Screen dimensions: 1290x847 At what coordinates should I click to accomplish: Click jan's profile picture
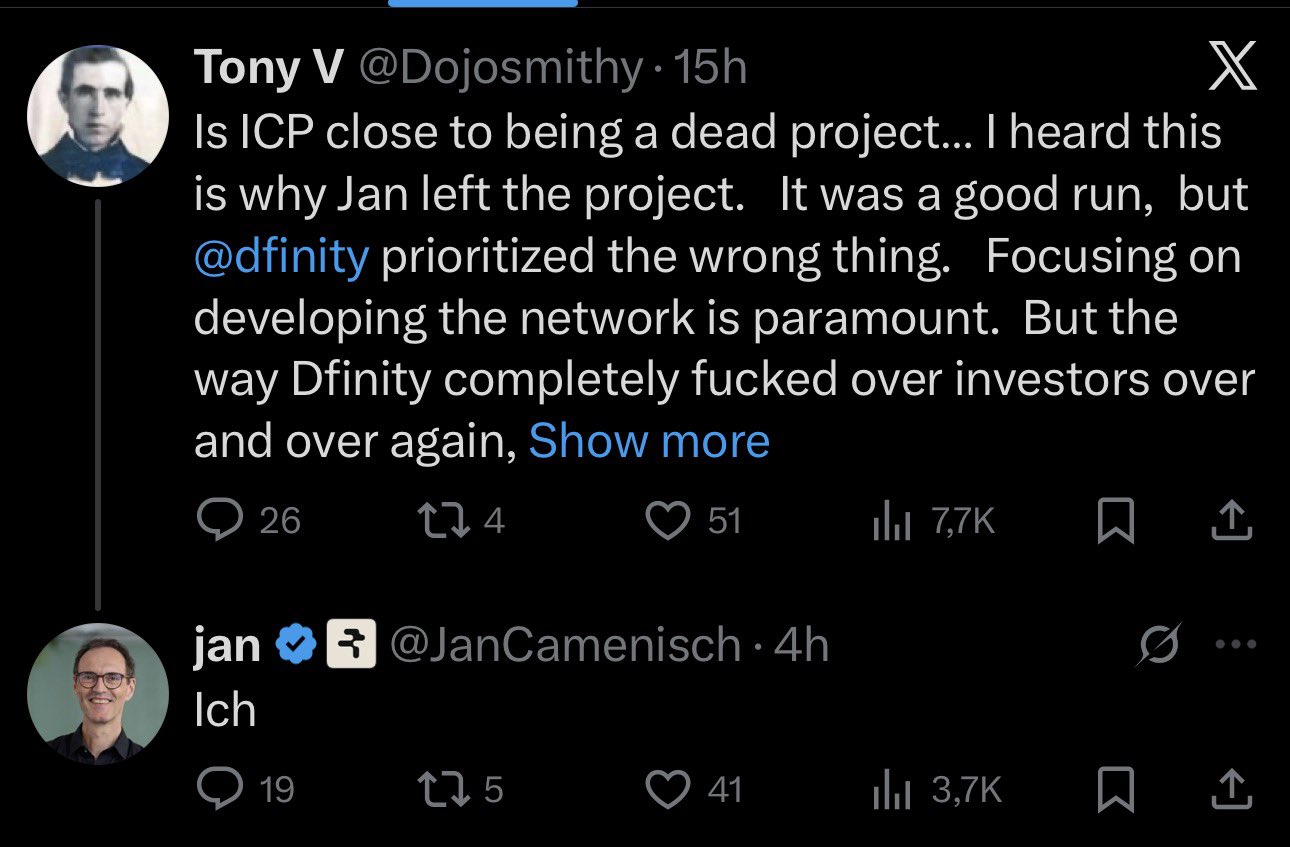click(97, 693)
